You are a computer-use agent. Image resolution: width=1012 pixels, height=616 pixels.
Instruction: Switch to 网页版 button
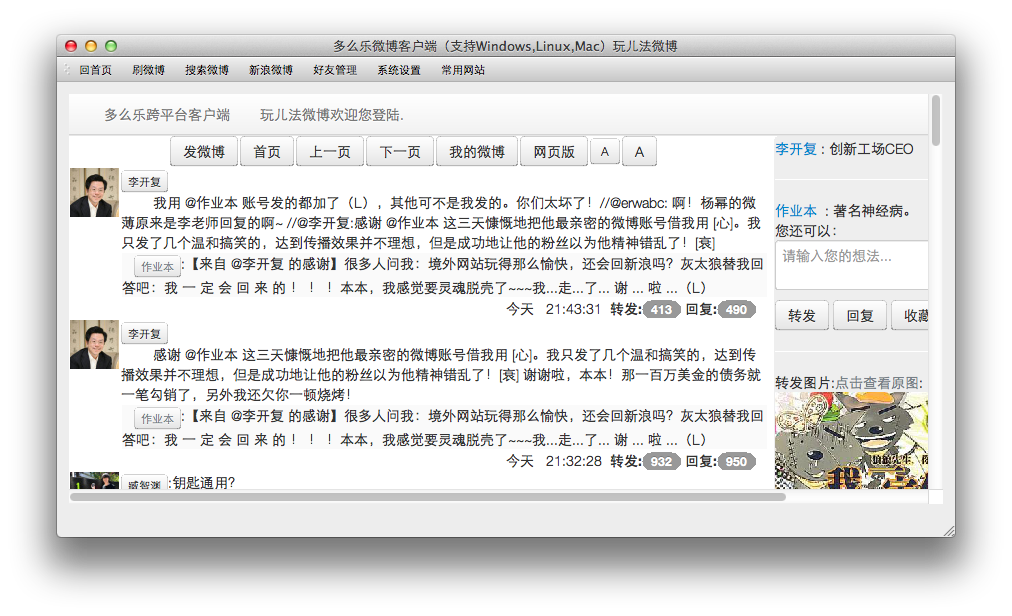pyautogui.click(x=554, y=152)
